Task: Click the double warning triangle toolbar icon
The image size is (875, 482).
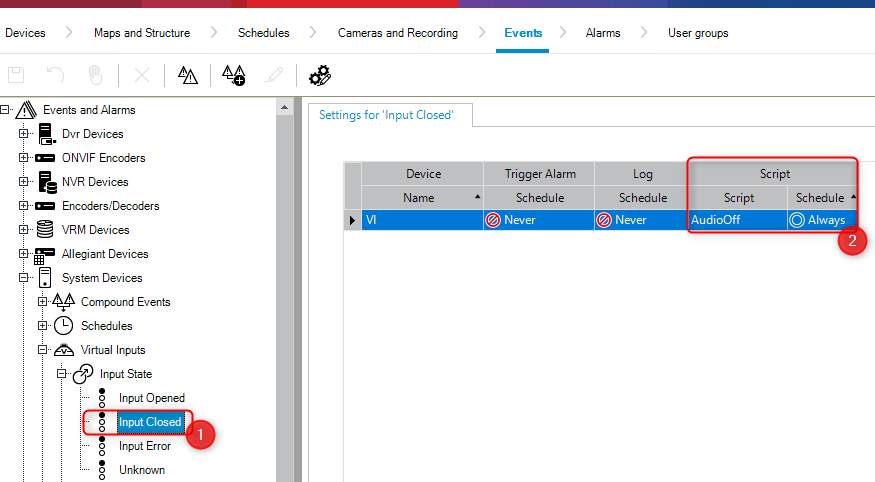Action: tap(188, 75)
